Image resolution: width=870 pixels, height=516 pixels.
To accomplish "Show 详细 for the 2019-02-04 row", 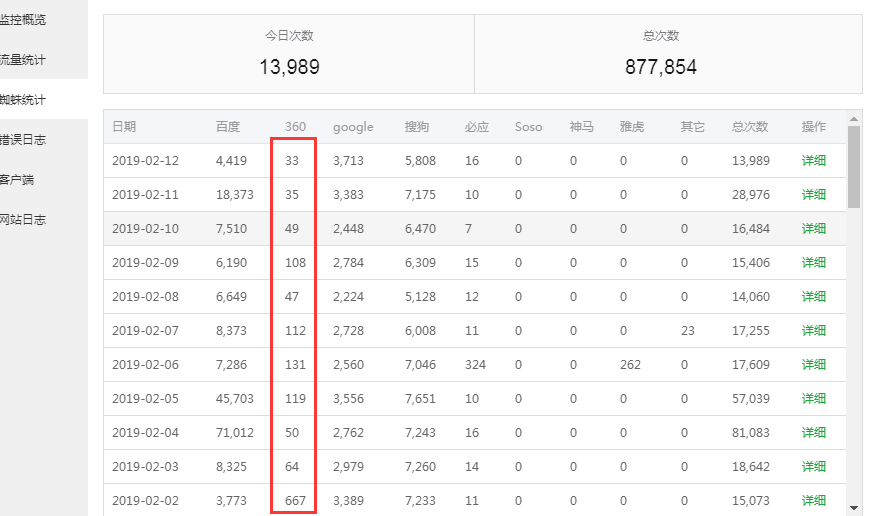I will (x=814, y=433).
